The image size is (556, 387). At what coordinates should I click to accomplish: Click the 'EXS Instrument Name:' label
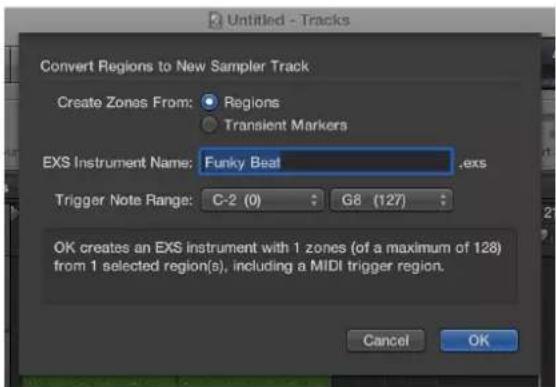(117, 163)
